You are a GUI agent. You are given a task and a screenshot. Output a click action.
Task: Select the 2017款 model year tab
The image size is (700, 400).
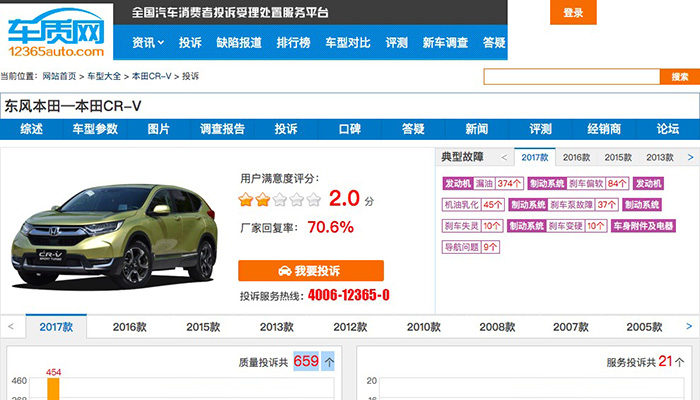click(56, 327)
